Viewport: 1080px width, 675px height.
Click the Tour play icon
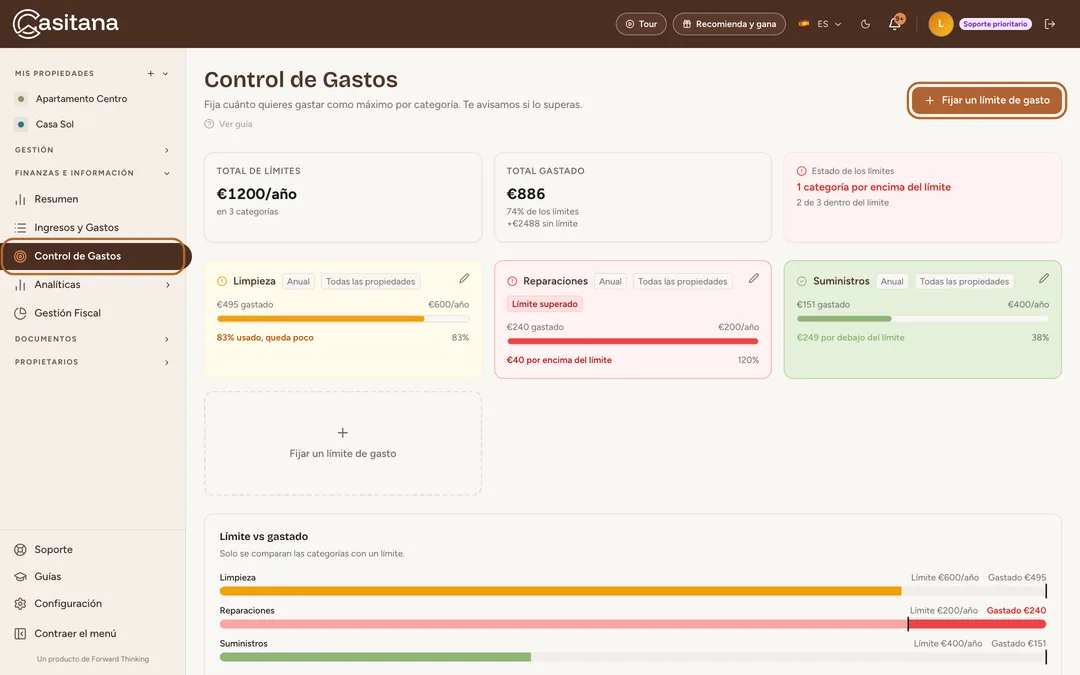[630, 24]
